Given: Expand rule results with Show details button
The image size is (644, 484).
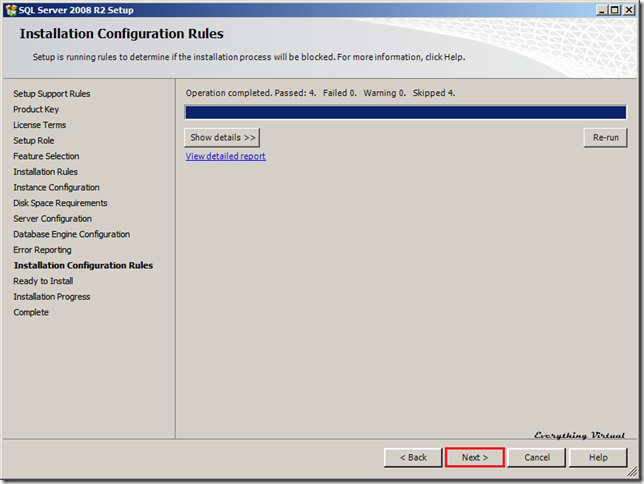Looking at the screenshot, I should coord(222,137).
